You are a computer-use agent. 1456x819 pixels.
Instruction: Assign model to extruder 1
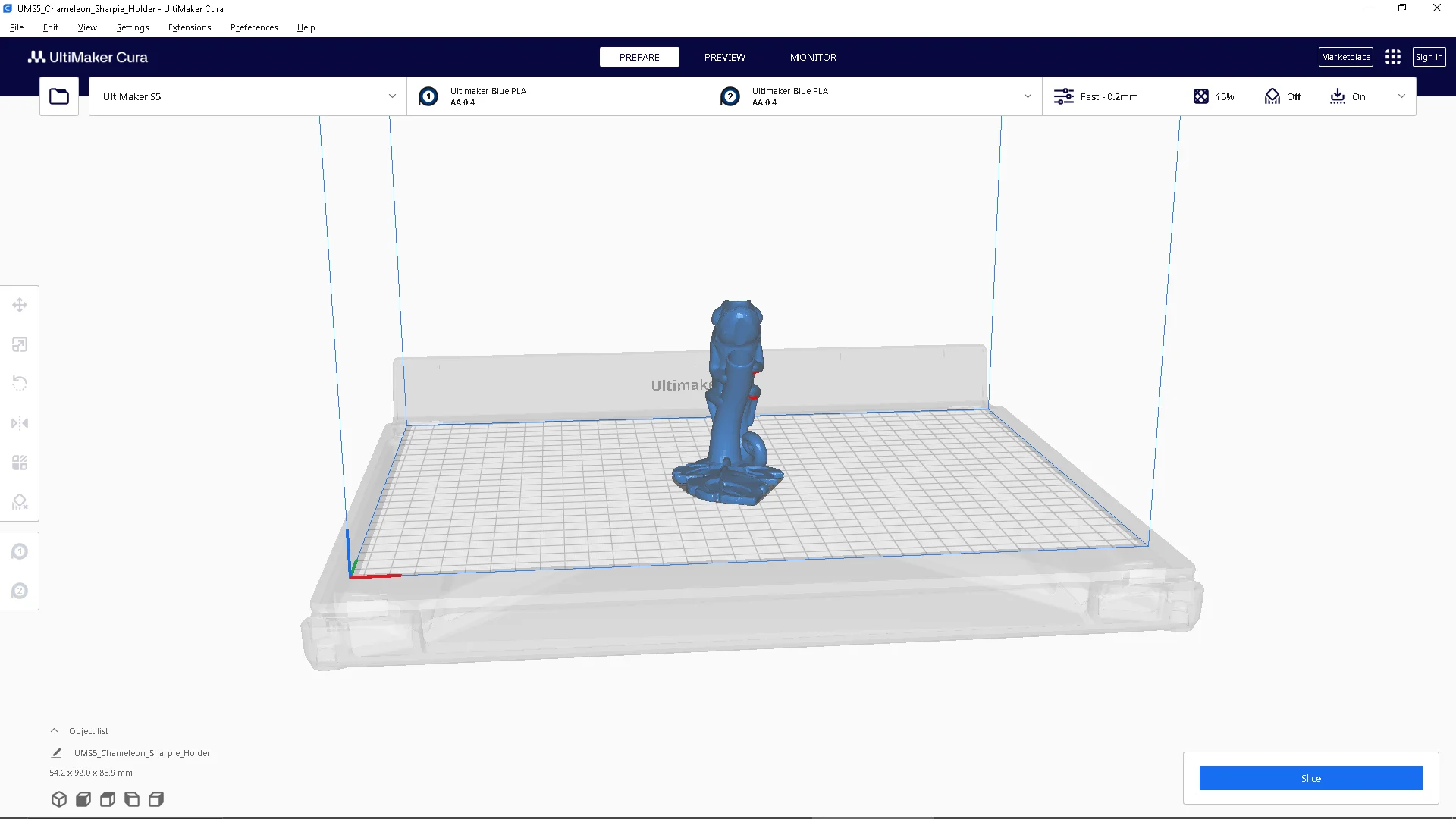point(20,551)
